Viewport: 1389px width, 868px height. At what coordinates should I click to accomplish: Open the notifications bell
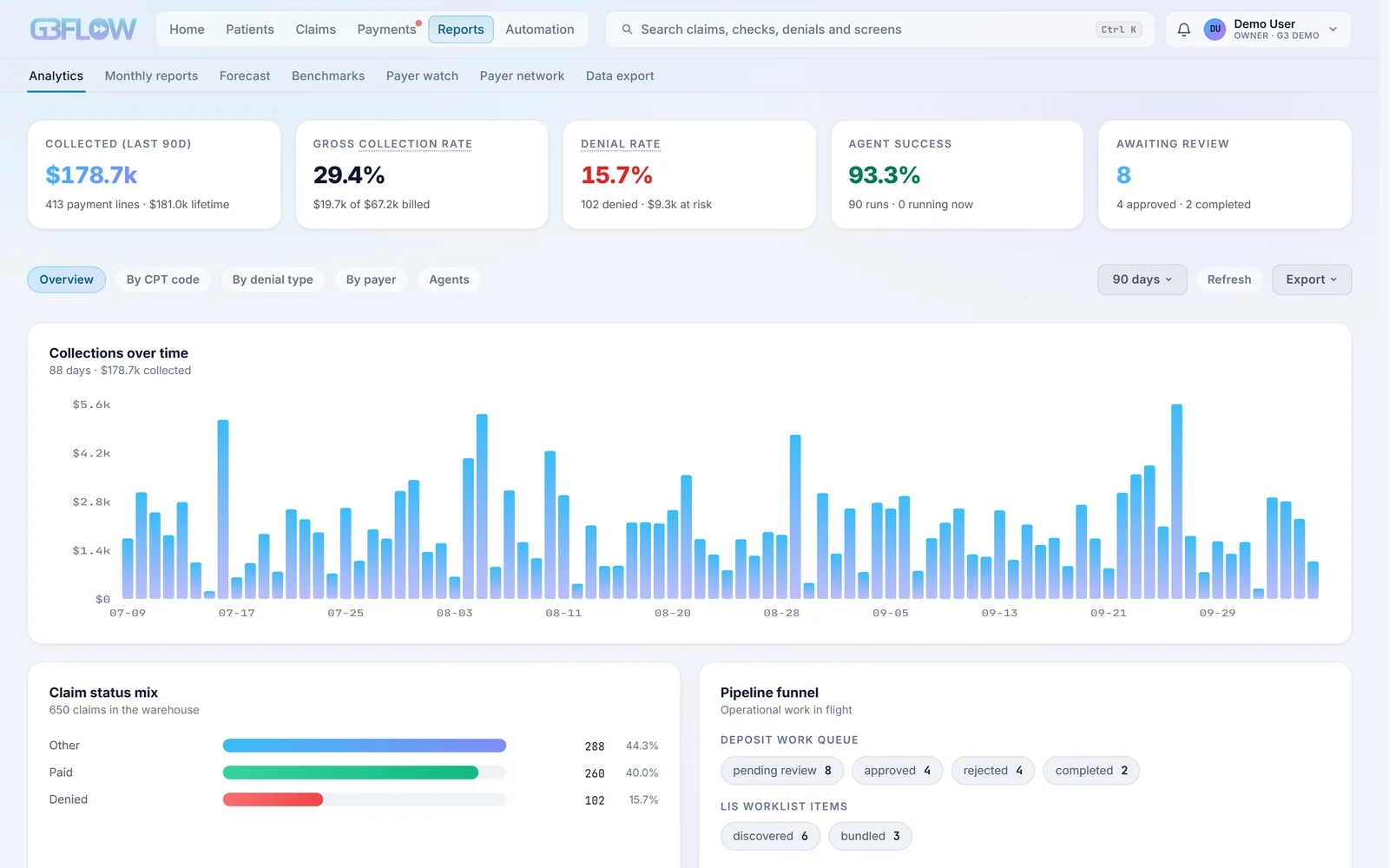coord(1183,30)
